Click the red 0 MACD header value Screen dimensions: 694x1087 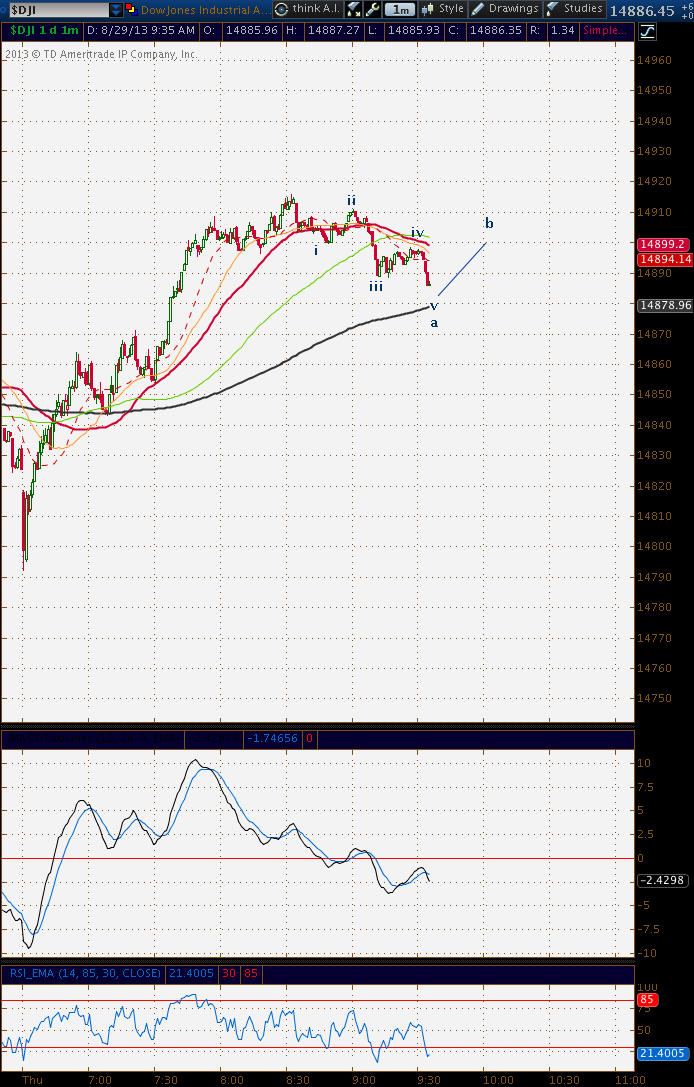pos(309,738)
